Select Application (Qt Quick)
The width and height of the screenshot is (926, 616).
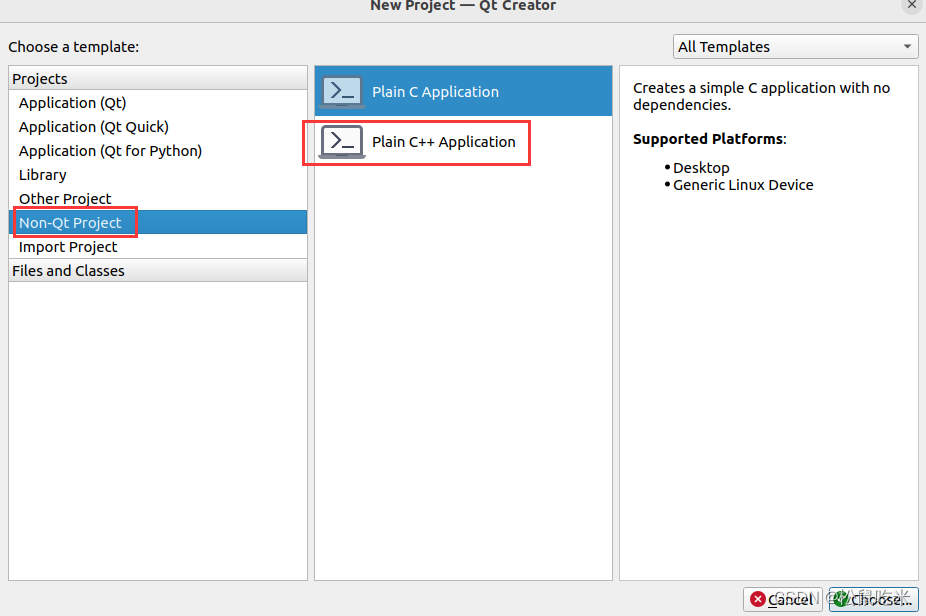click(x=93, y=126)
